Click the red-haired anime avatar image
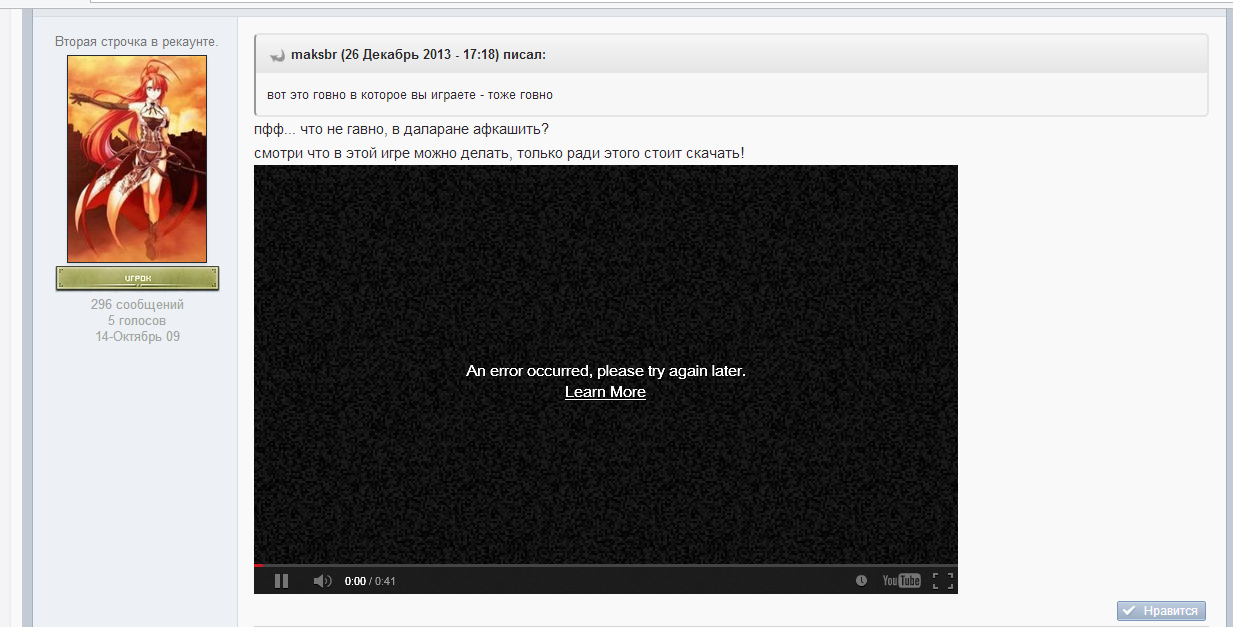 coord(137,159)
